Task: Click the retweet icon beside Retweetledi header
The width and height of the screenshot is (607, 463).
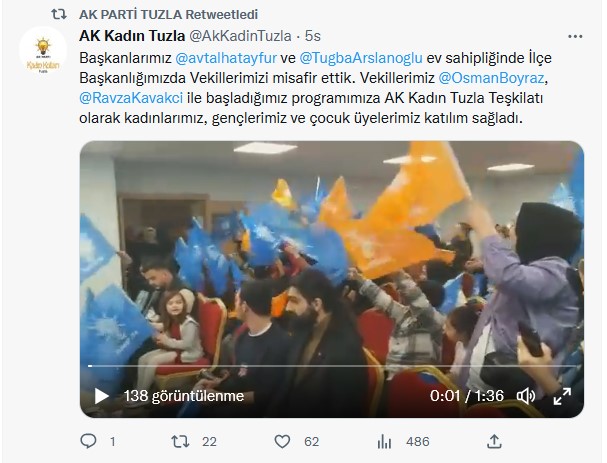Action: click(59, 15)
